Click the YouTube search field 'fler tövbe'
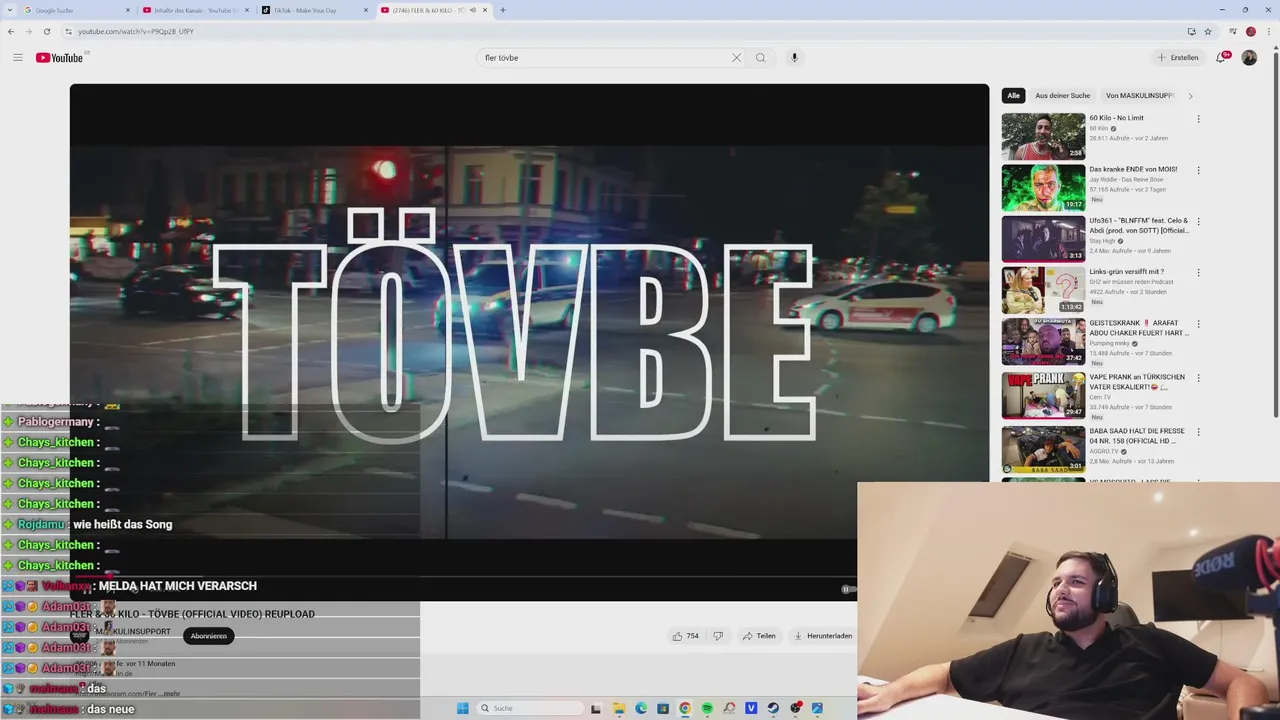 click(605, 57)
